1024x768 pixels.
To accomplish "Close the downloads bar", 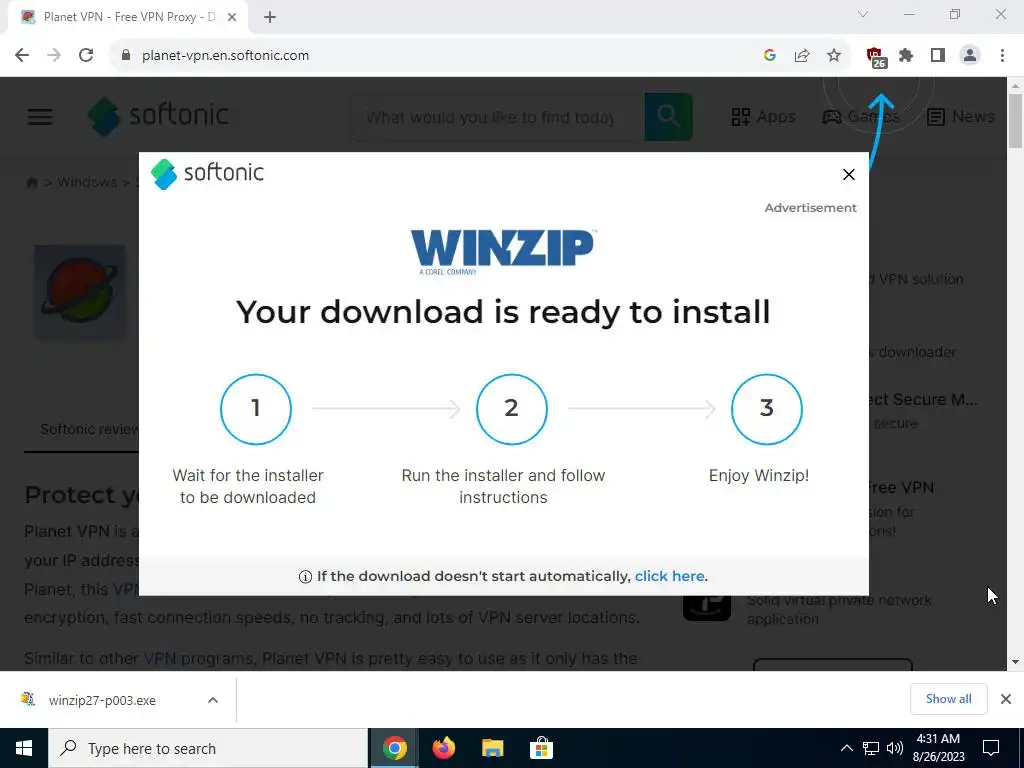I will coord(1006,699).
